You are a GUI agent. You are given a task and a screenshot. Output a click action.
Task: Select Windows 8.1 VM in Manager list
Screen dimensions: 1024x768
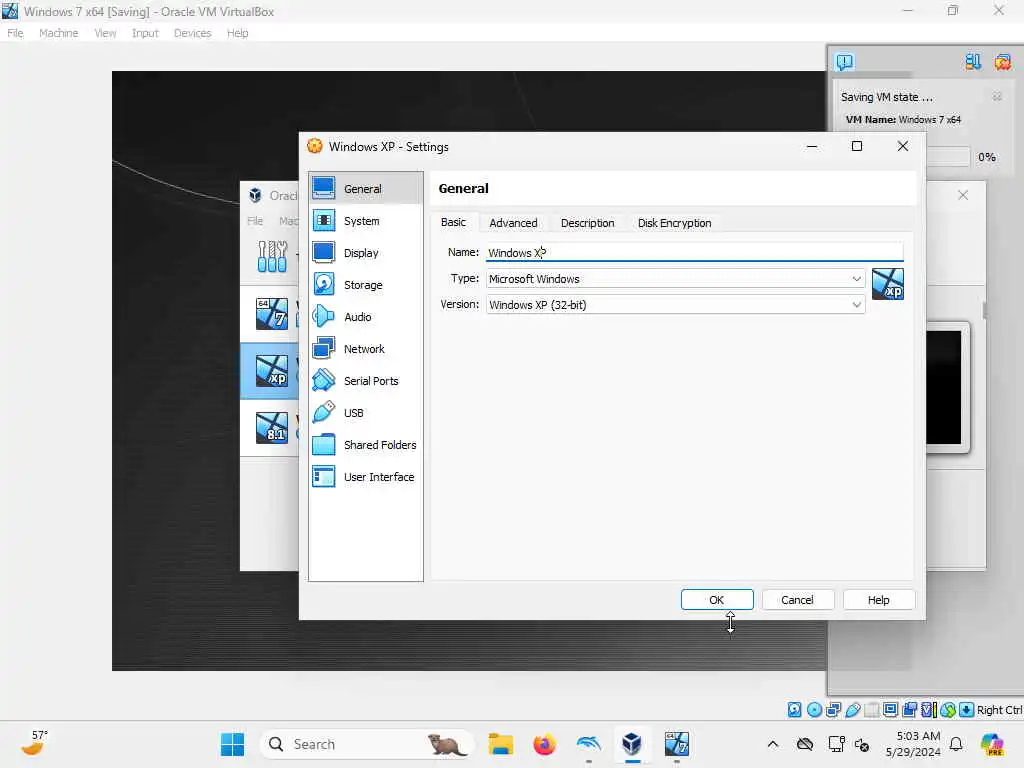[x=270, y=427]
